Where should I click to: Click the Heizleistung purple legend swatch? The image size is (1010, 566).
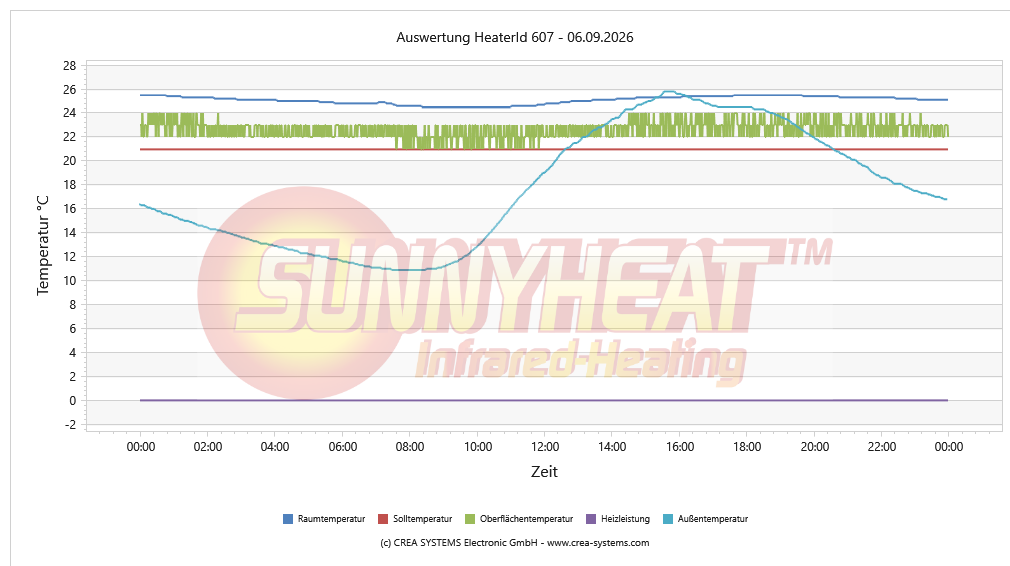591,519
